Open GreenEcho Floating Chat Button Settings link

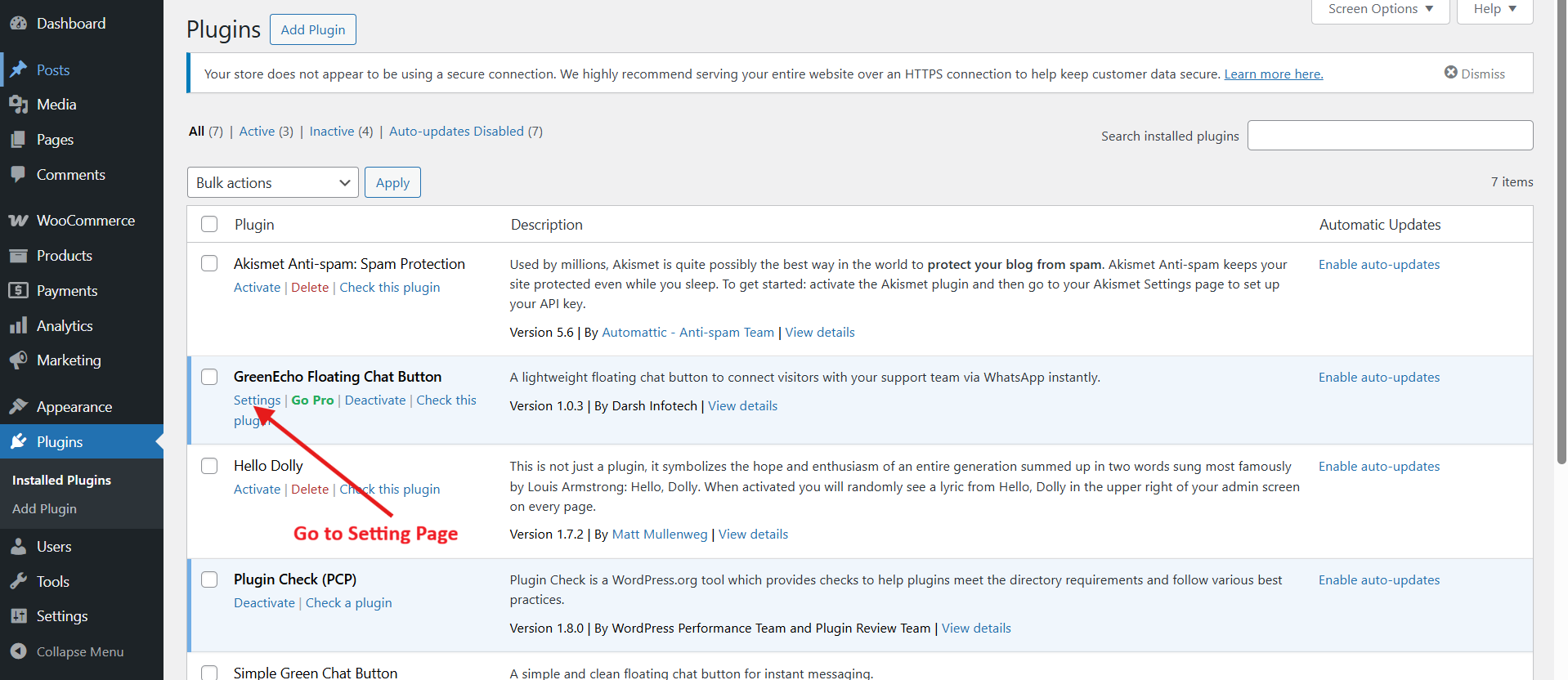click(257, 400)
